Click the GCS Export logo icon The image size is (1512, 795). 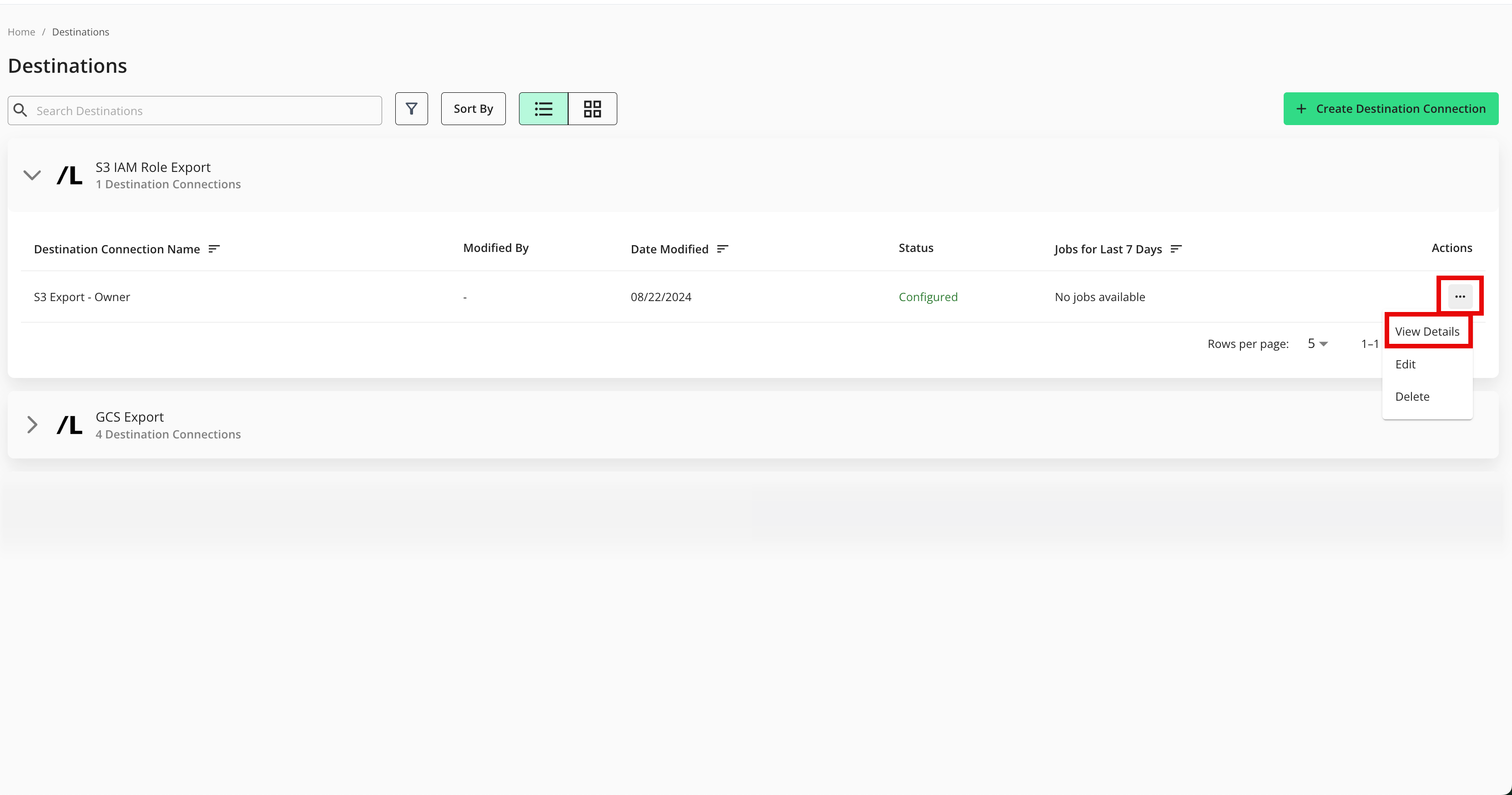point(69,425)
